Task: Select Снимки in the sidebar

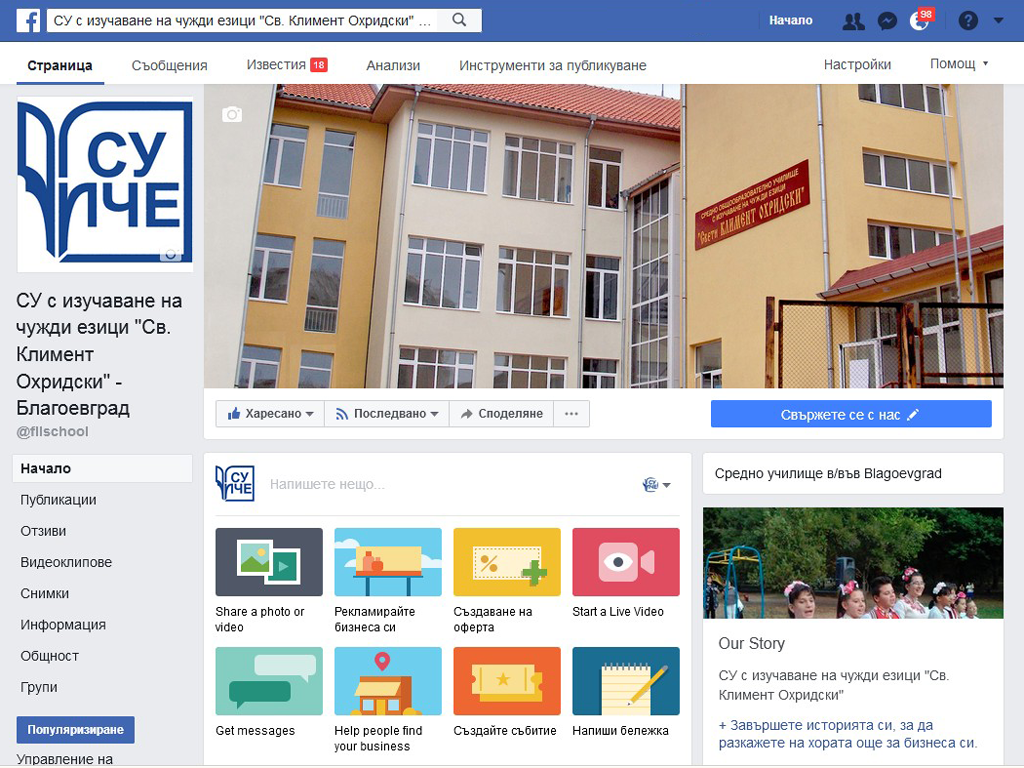Action: pyautogui.click(x=44, y=594)
